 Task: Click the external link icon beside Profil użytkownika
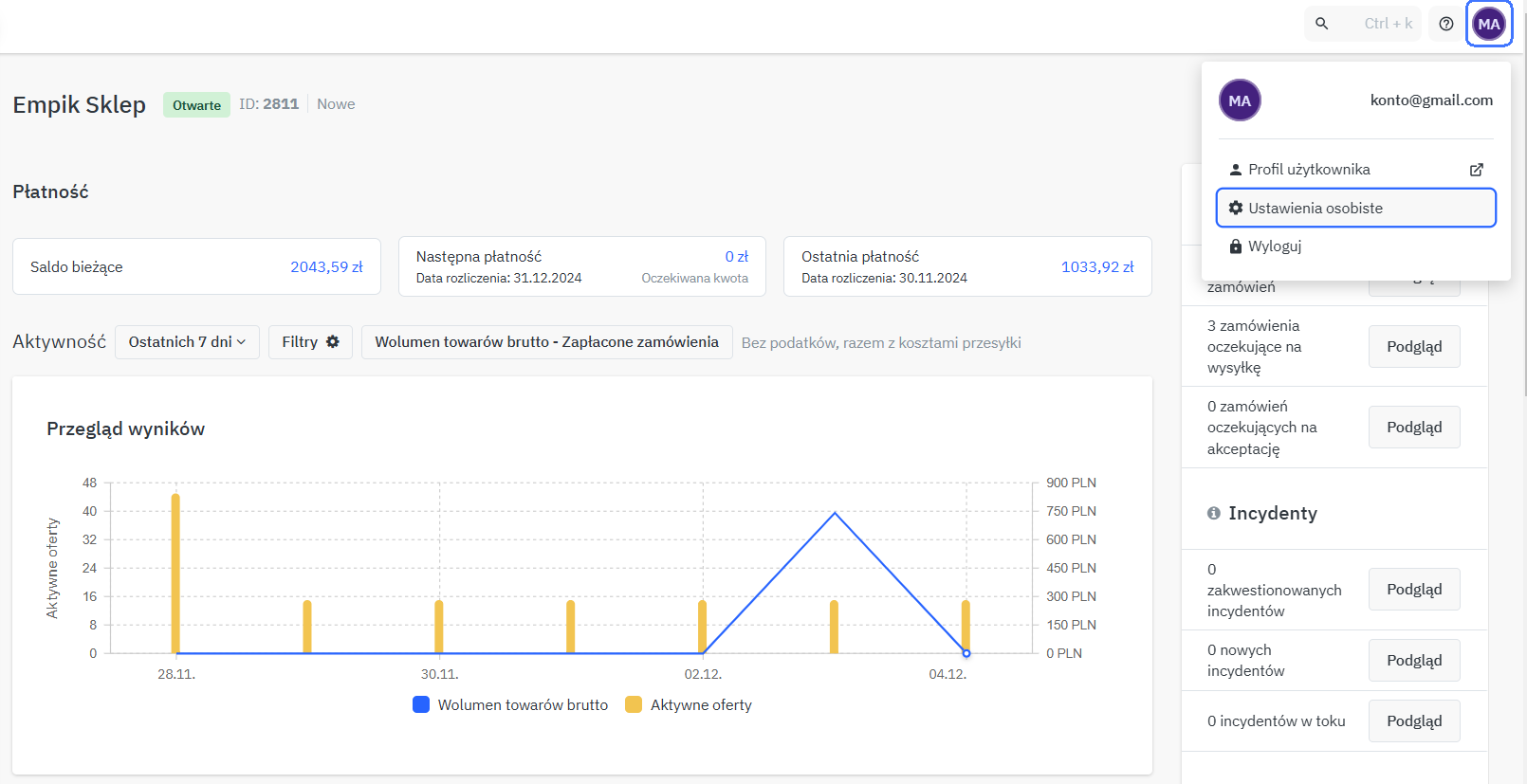pos(1476,170)
